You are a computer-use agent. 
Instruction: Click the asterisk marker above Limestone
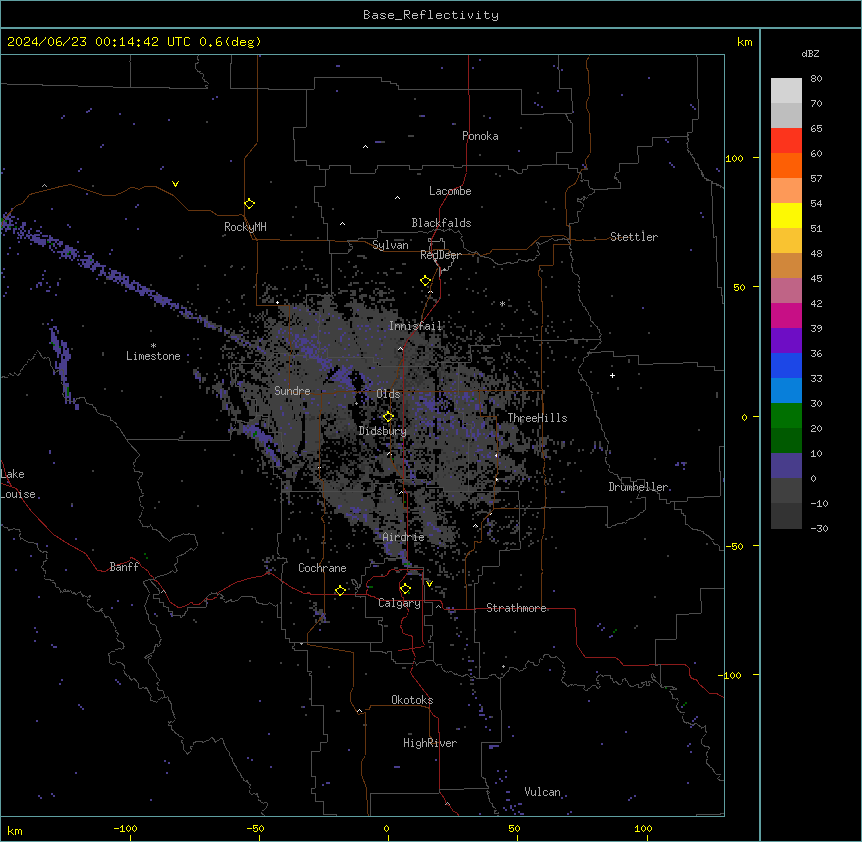(x=153, y=346)
